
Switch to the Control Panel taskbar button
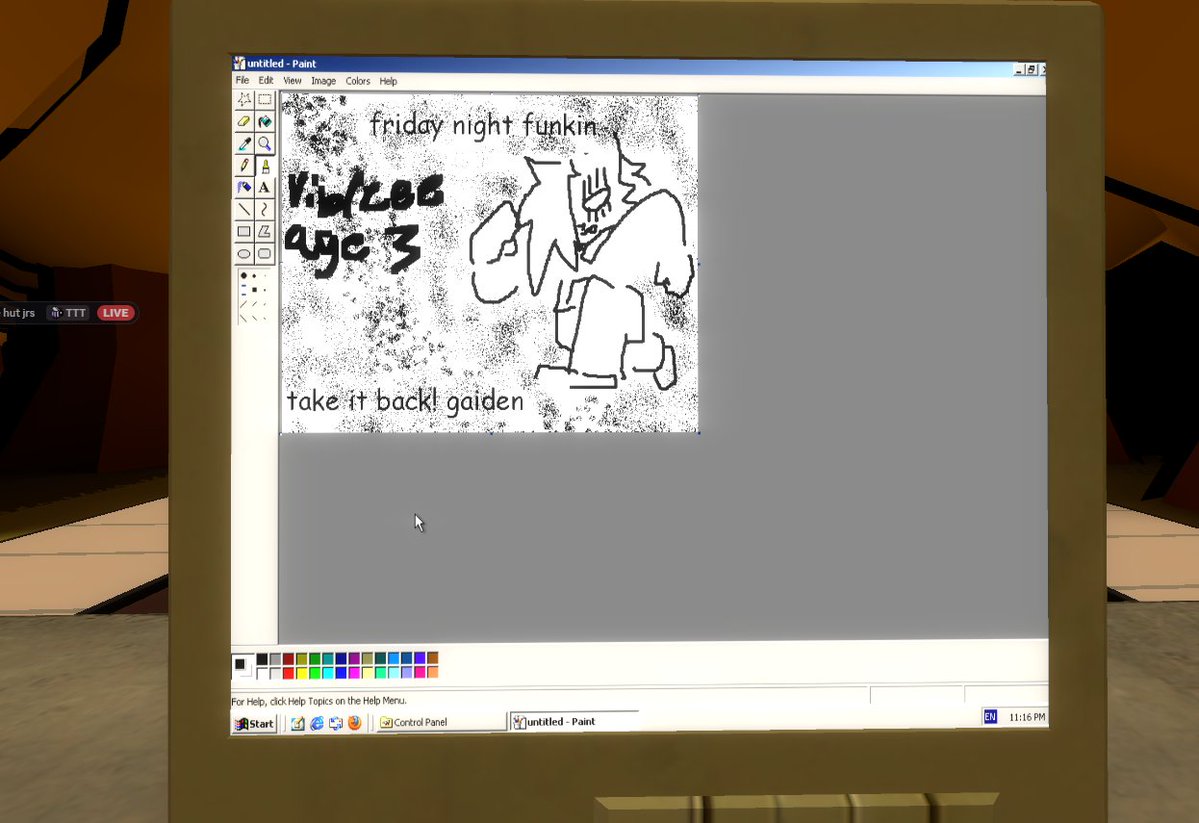pos(440,722)
